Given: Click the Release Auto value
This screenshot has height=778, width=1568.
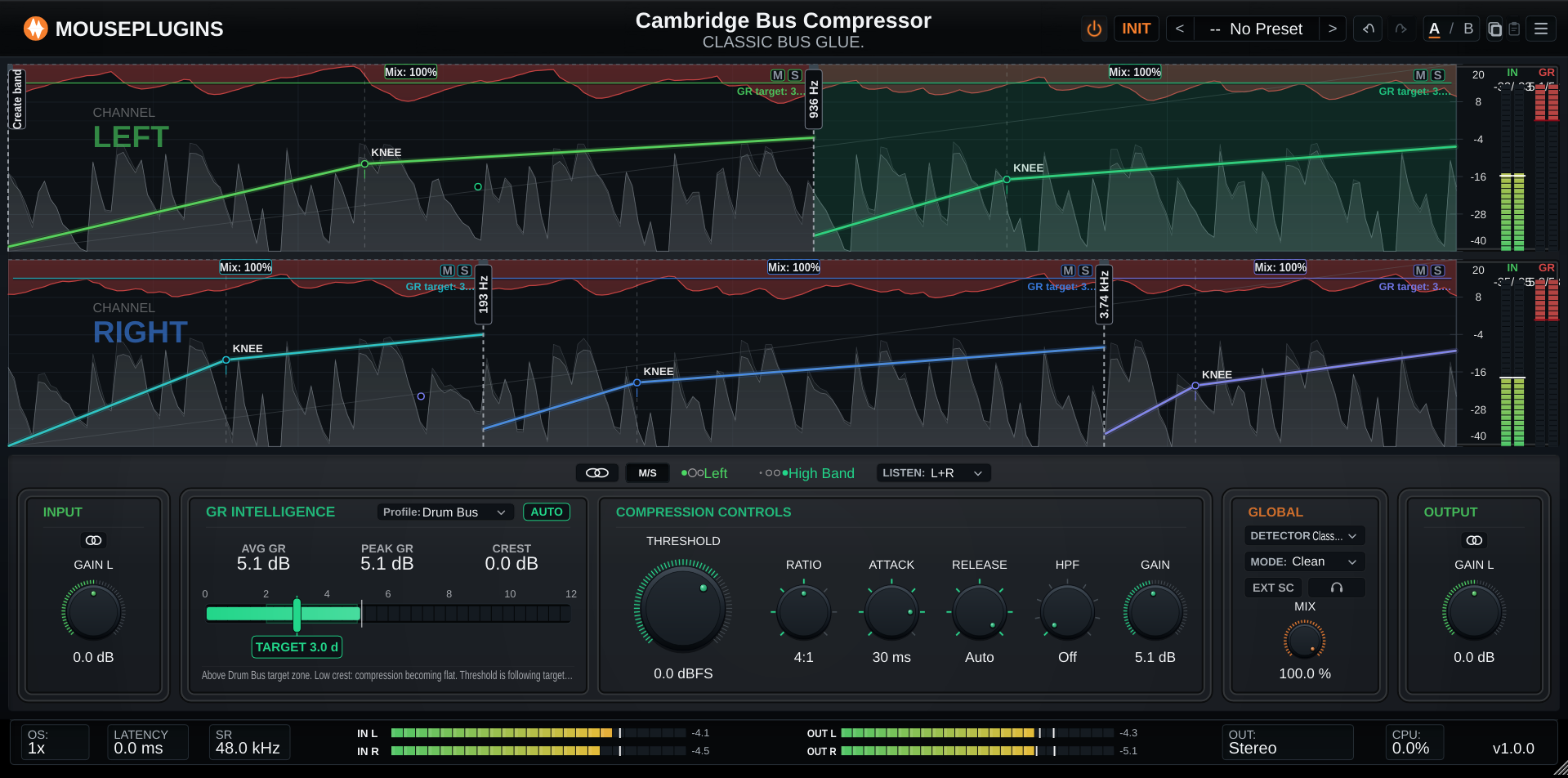Looking at the screenshot, I should coord(979,657).
